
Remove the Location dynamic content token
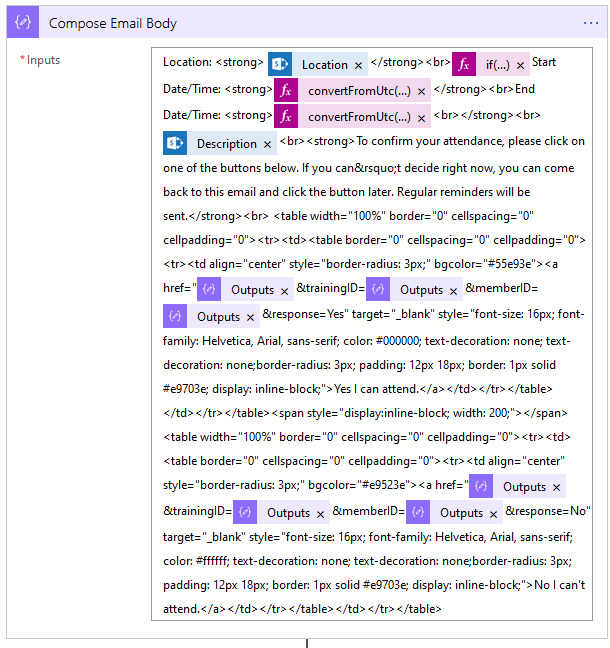(x=358, y=65)
